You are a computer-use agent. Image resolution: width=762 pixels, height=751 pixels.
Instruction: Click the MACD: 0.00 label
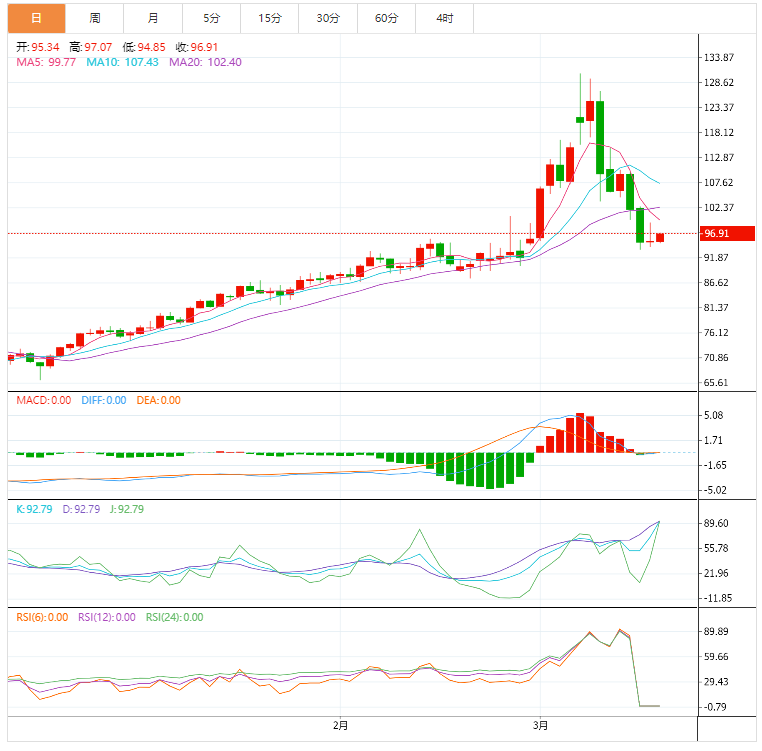(x=43, y=400)
